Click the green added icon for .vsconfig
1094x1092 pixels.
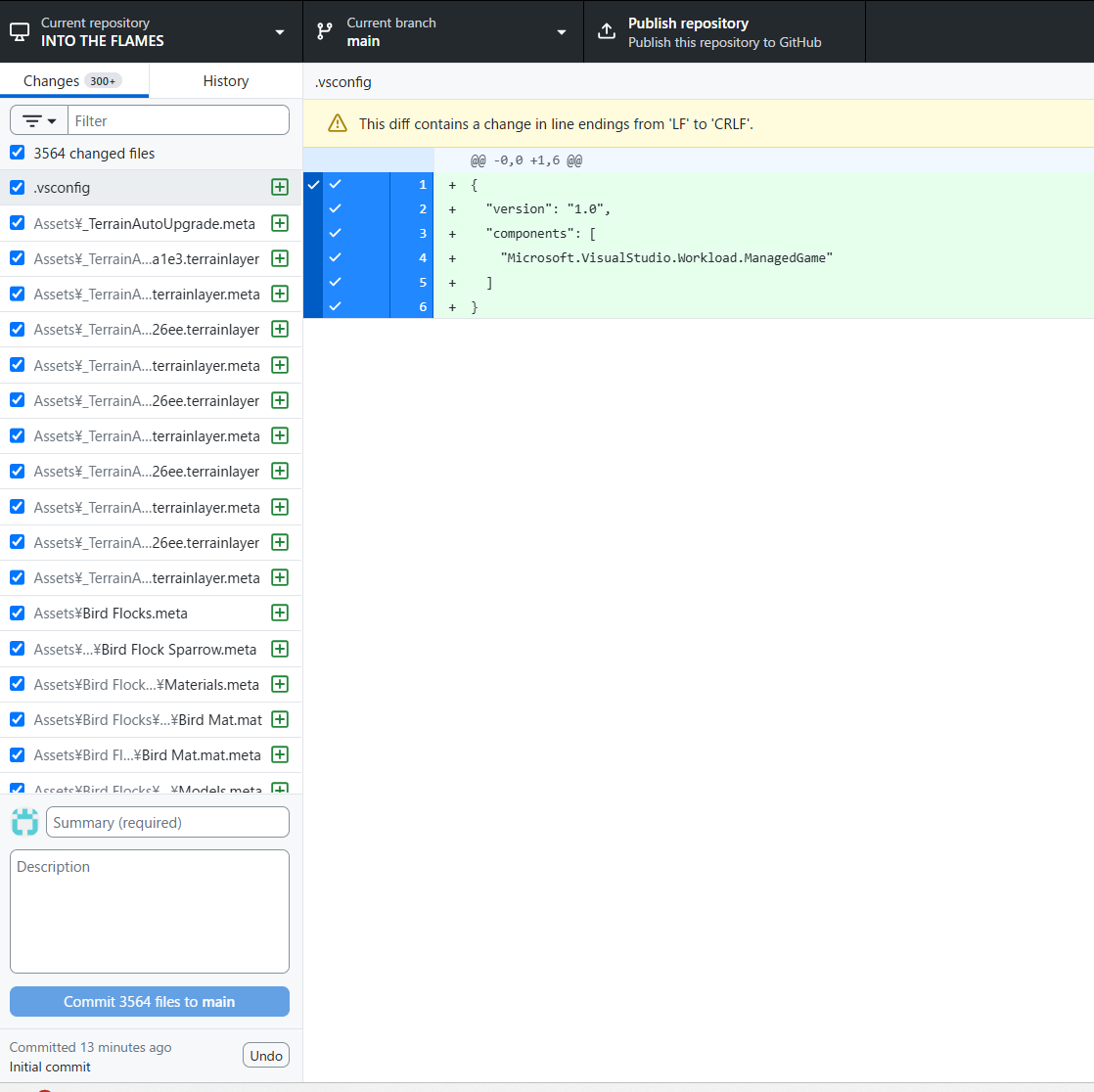pos(280,187)
